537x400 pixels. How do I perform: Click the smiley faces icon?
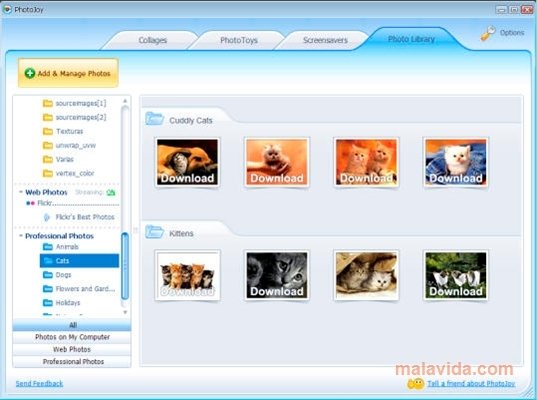415,384
